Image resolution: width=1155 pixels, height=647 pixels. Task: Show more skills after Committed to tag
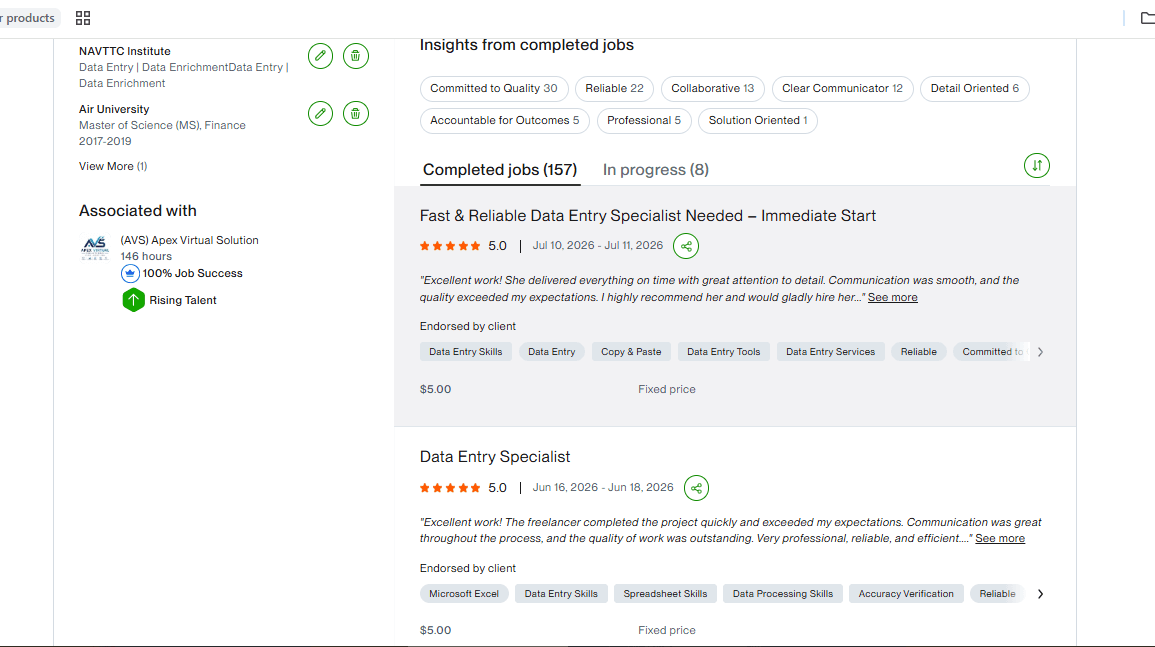click(1040, 352)
